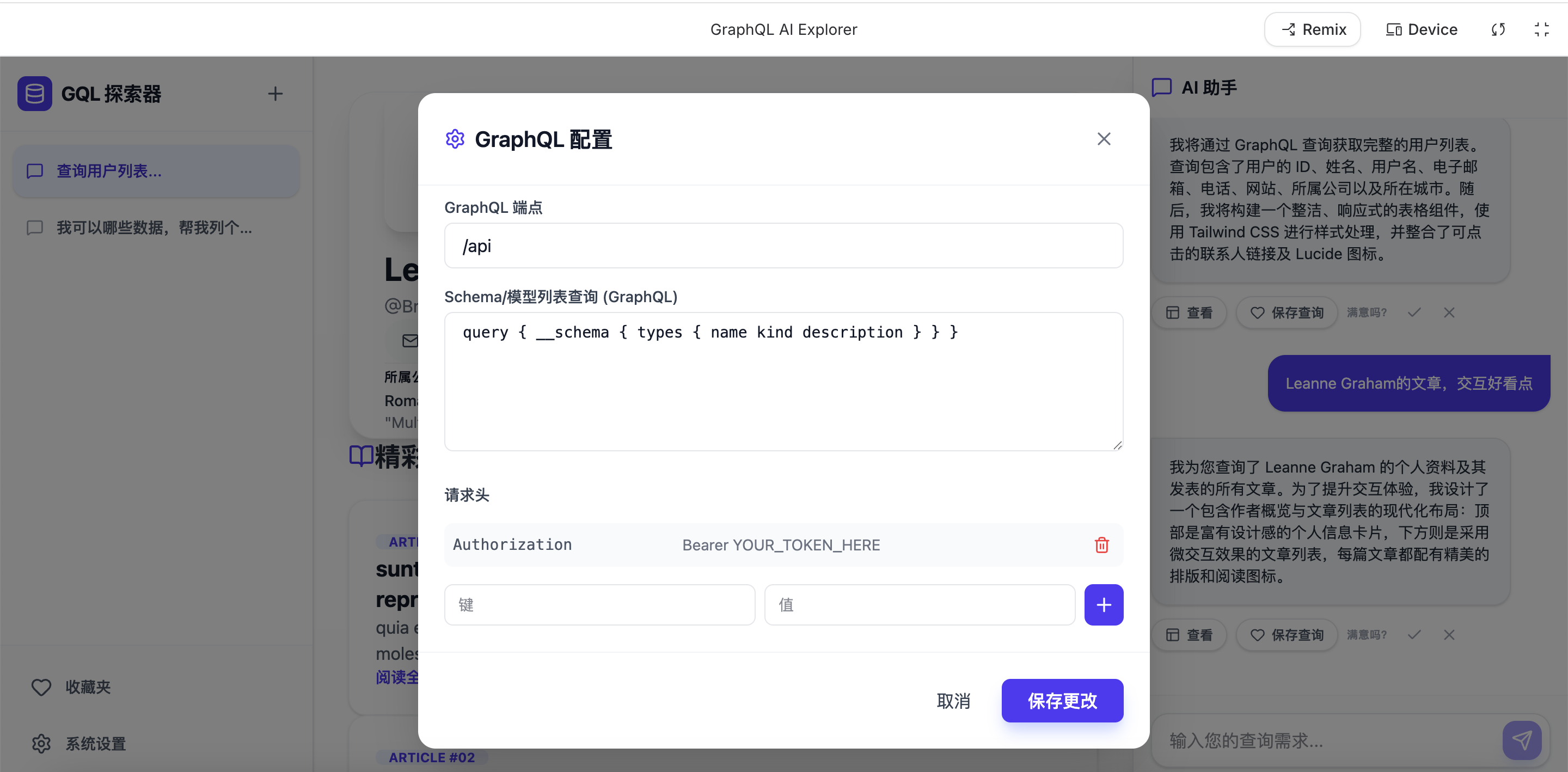The image size is (1568, 772).
Task: Click the send message paper plane icon
Action: (x=1521, y=740)
